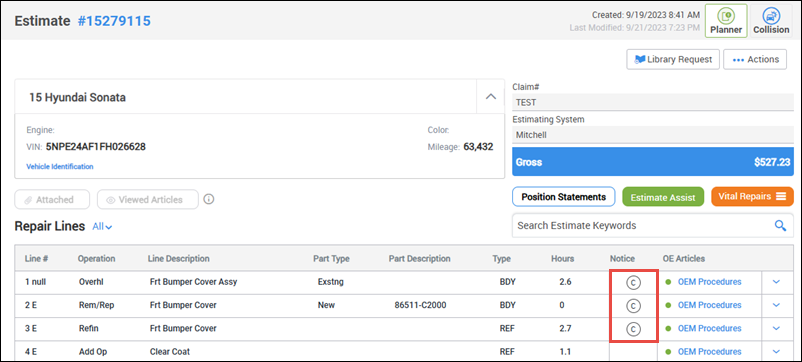Click the Exstng part type cell

330,282
